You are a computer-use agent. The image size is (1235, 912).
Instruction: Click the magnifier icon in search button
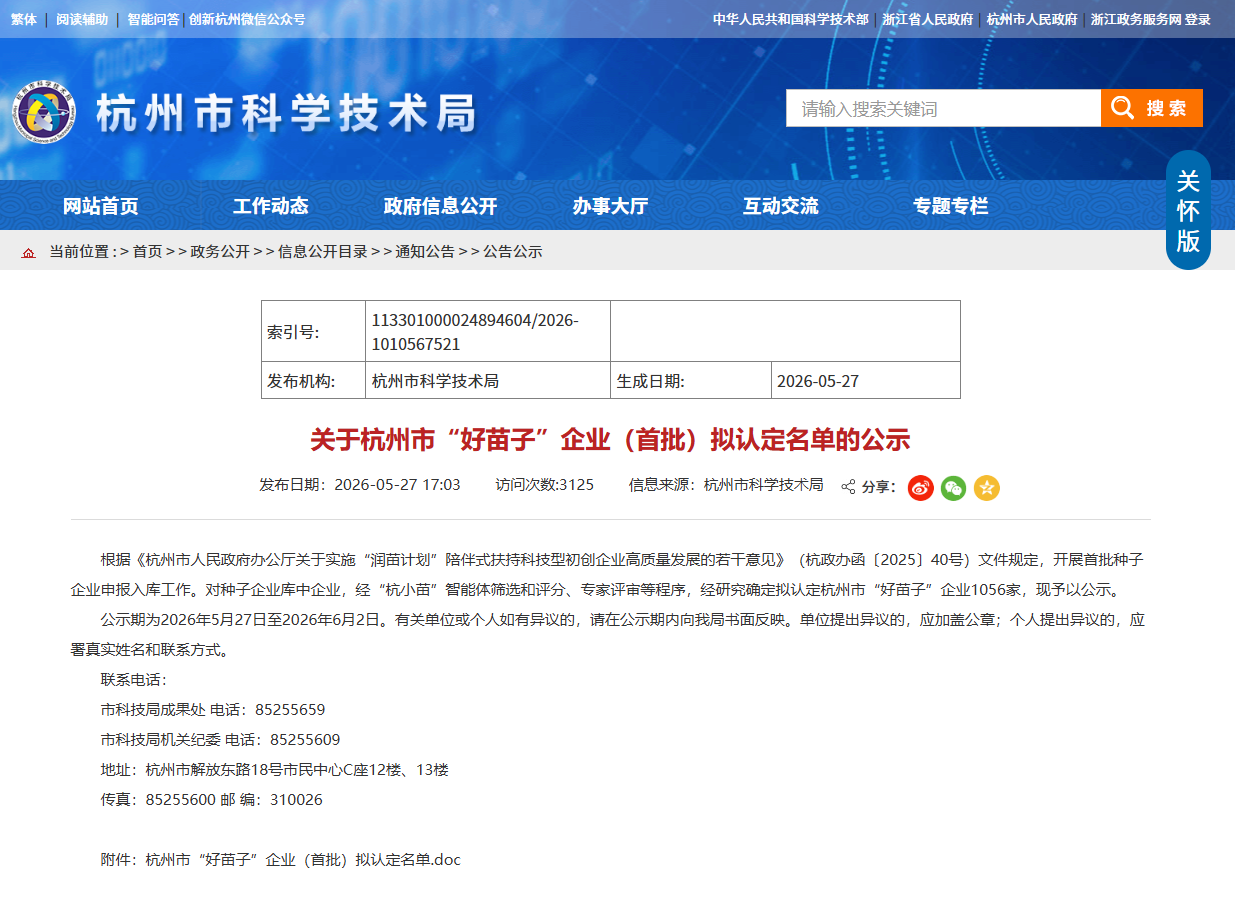point(1122,108)
